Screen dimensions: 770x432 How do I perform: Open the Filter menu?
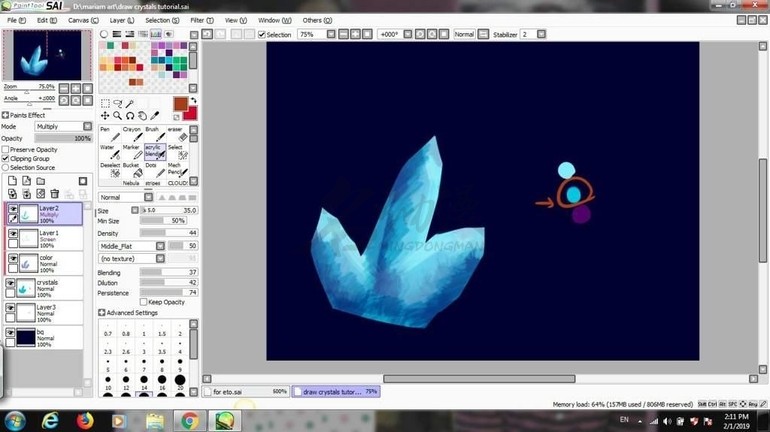[200, 20]
